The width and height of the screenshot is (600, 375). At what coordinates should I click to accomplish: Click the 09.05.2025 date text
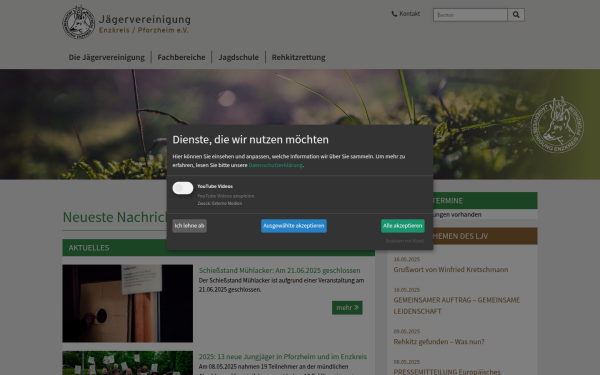tap(406, 331)
